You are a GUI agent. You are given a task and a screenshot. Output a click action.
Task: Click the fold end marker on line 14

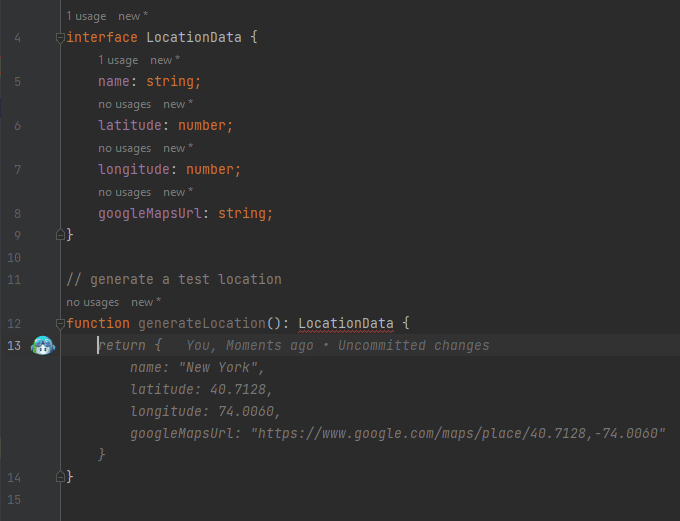tap(60, 477)
